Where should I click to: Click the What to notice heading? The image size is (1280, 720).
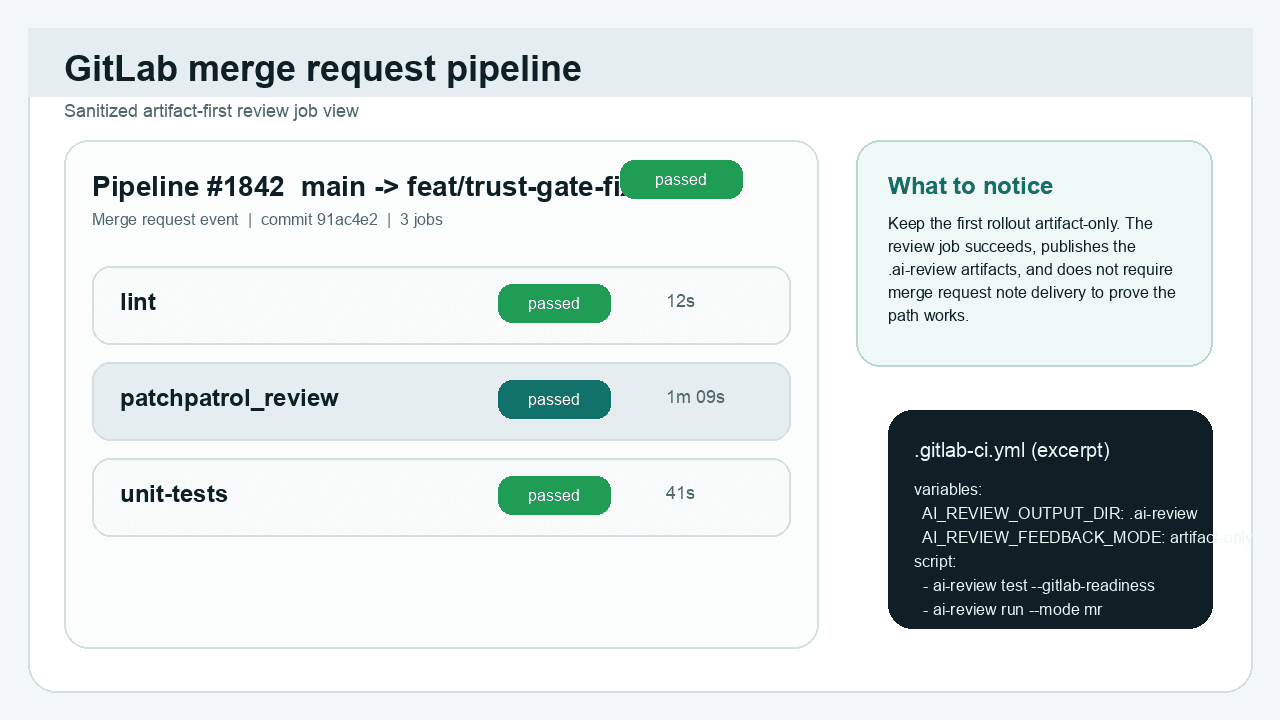click(970, 186)
